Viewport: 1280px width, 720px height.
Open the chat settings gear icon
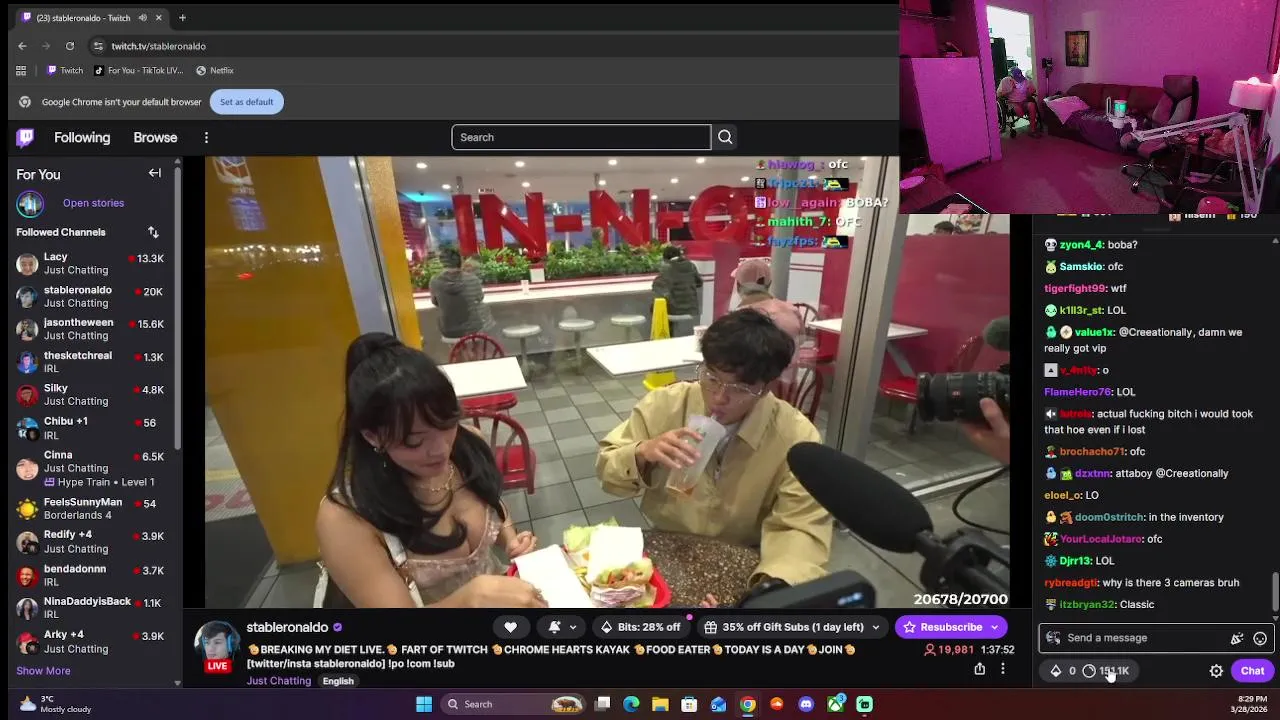(x=1216, y=671)
